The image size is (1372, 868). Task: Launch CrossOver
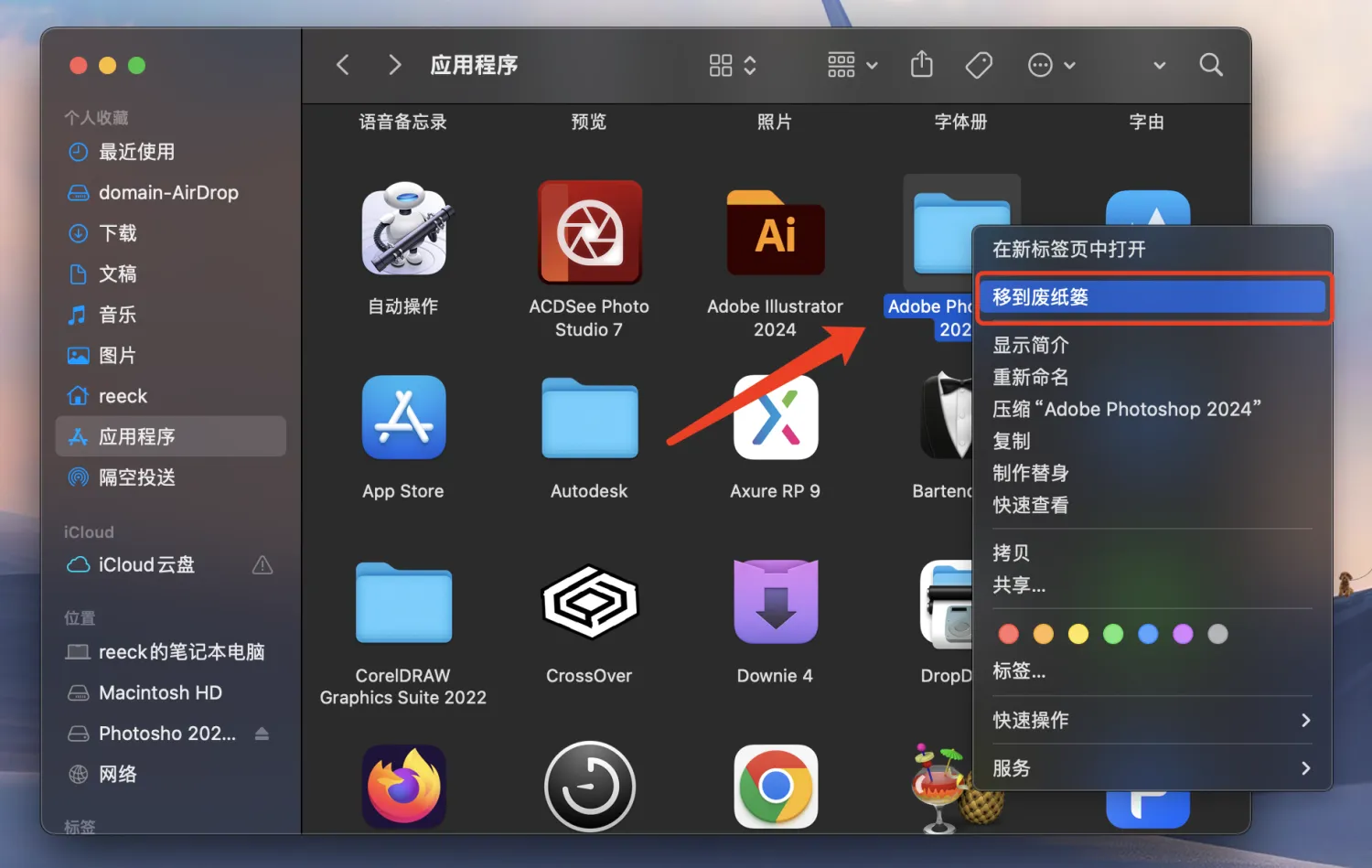589,602
